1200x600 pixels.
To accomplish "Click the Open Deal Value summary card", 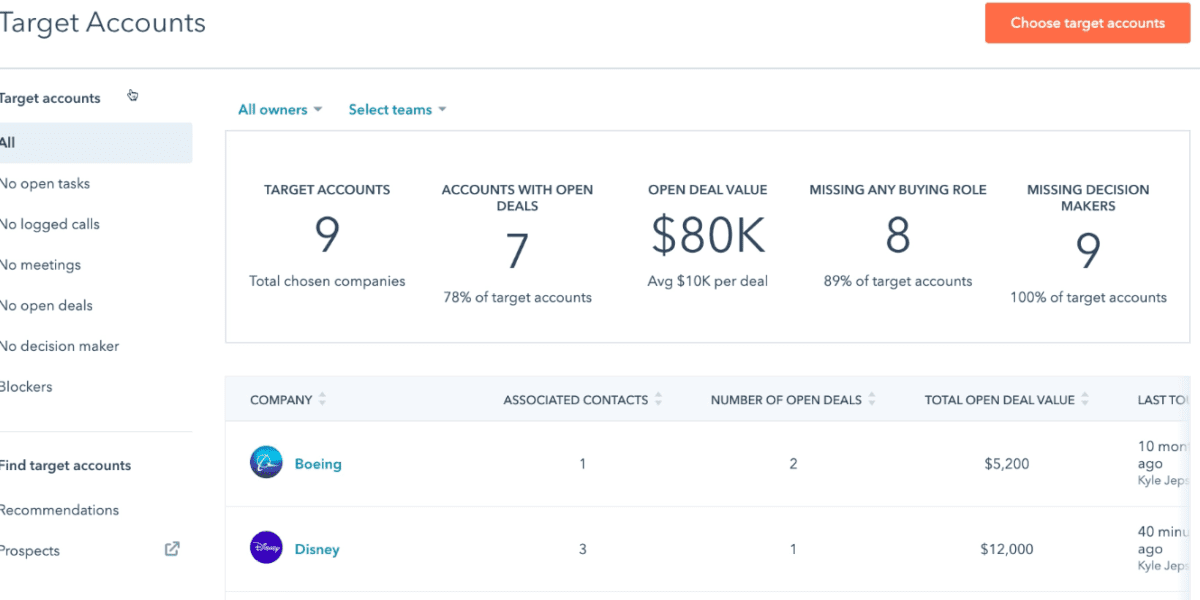I will pos(708,235).
